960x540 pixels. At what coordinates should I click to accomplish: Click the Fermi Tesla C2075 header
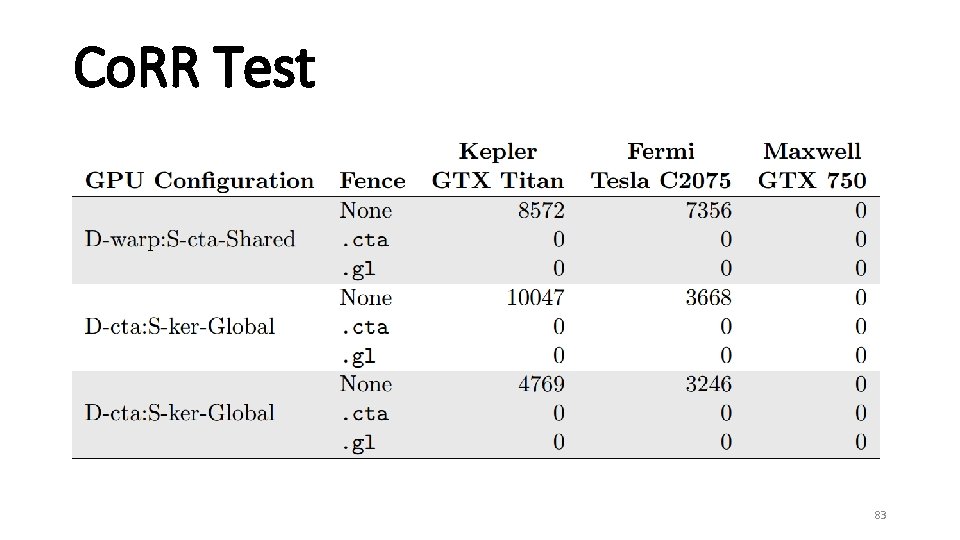pos(661,166)
